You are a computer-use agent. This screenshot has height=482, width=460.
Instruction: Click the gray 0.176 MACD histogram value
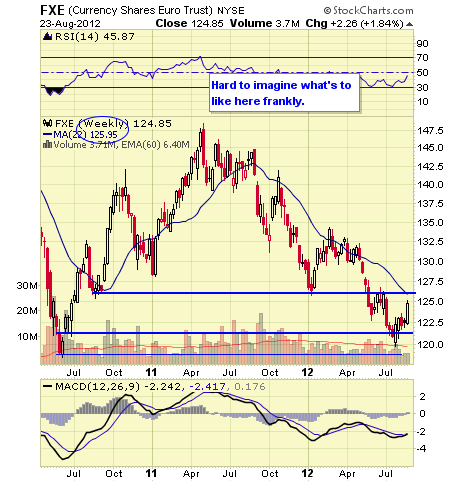click(250, 387)
